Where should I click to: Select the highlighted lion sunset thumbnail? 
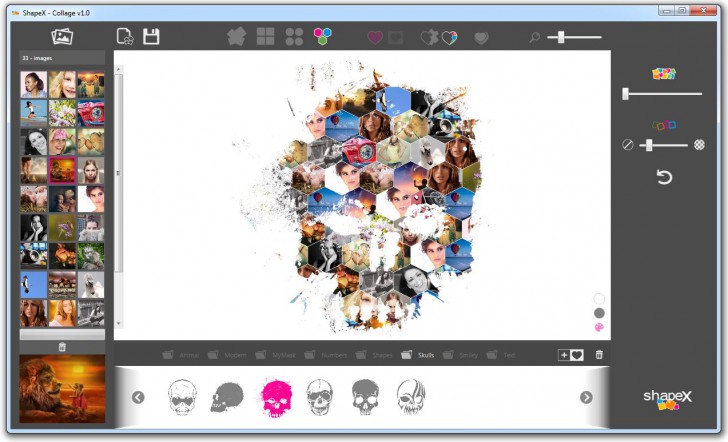coord(62,170)
